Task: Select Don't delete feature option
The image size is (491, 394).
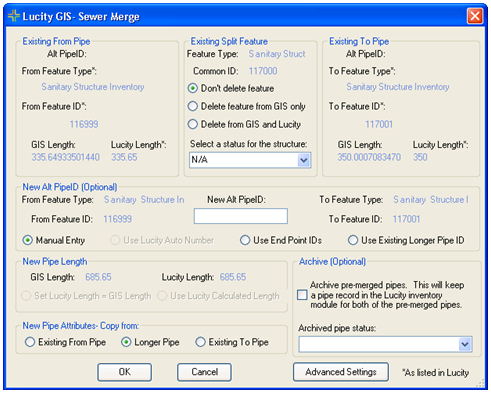Action: point(231,88)
